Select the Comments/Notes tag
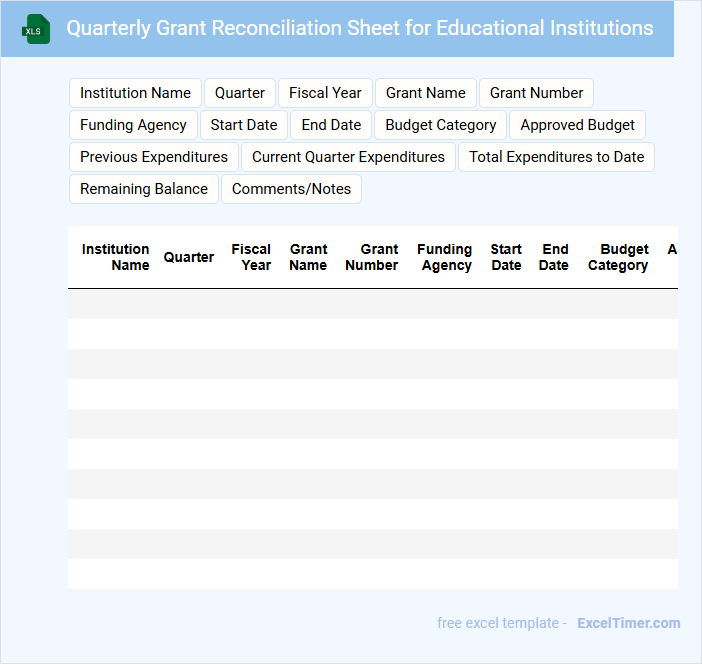 click(291, 189)
